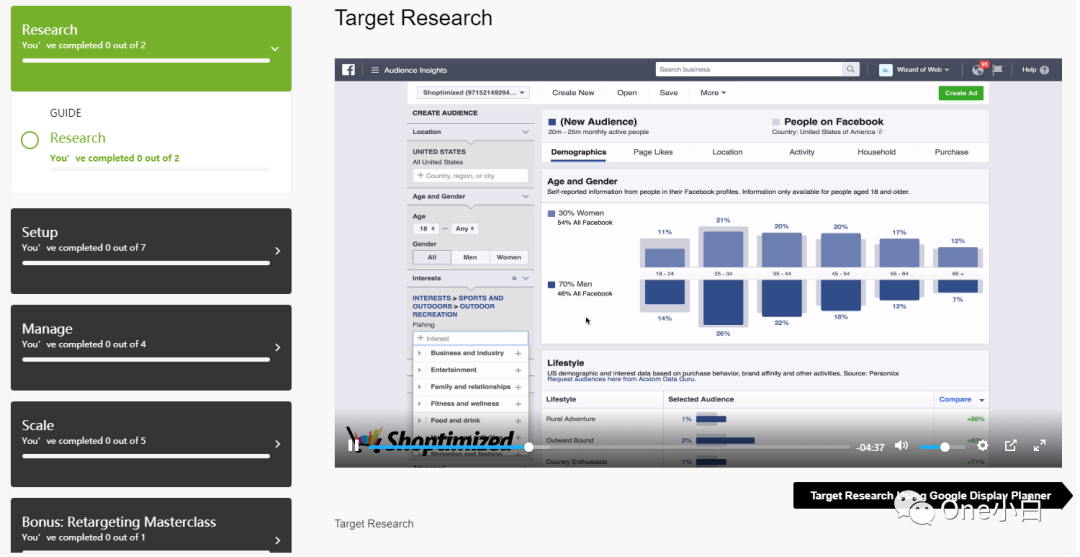Click the Save button
The height and width of the screenshot is (557, 1080).
point(669,92)
